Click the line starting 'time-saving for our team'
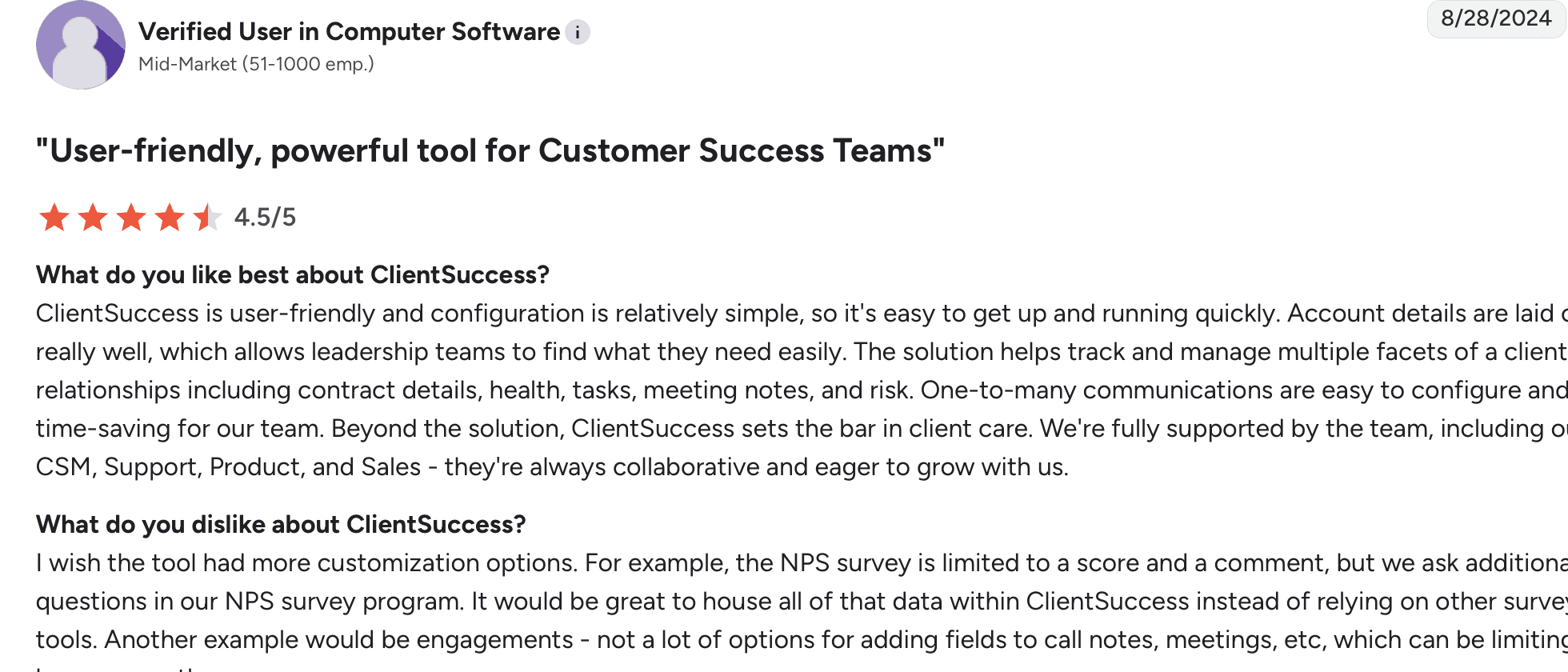The height and width of the screenshot is (672, 1568). [802, 428]
